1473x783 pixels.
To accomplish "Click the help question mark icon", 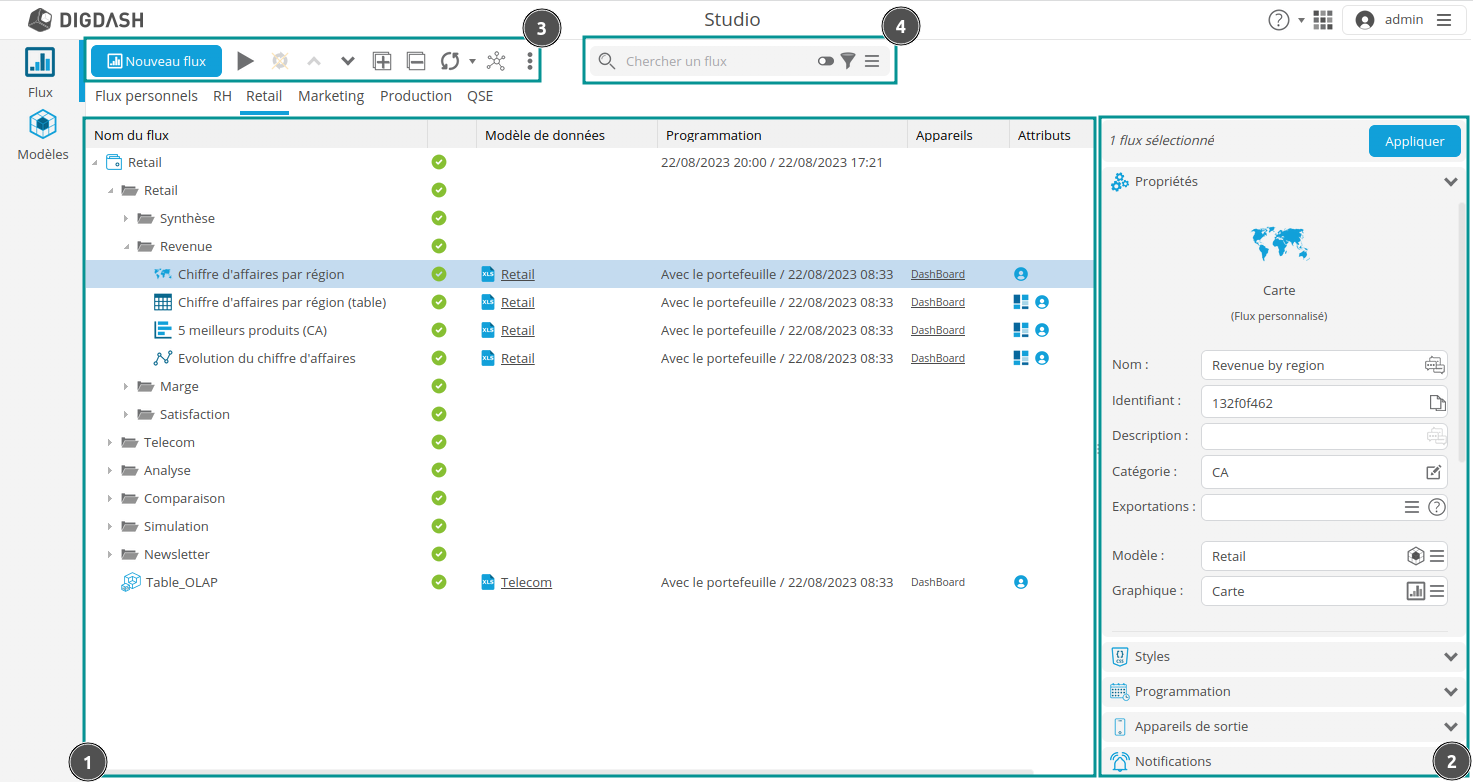I will click(1278, 20).
